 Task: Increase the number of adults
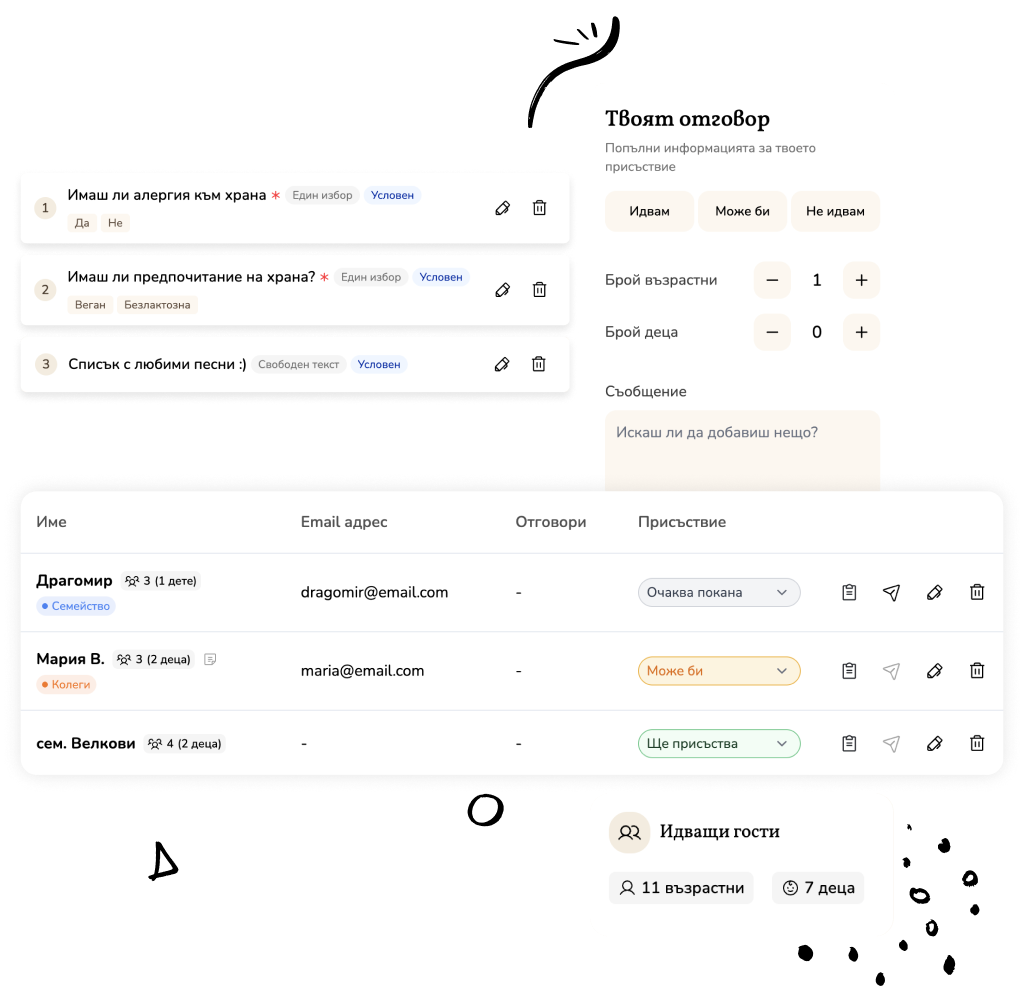(x=861, y=280)
